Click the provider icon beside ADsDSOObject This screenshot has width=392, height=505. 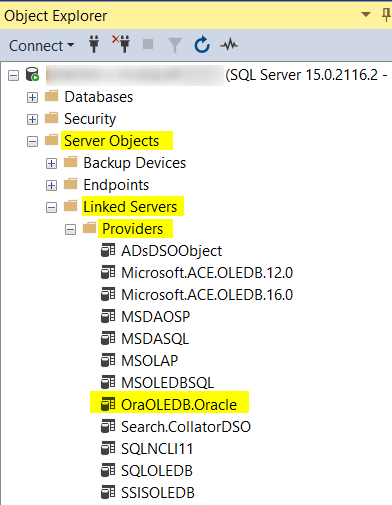coord(108,250)
